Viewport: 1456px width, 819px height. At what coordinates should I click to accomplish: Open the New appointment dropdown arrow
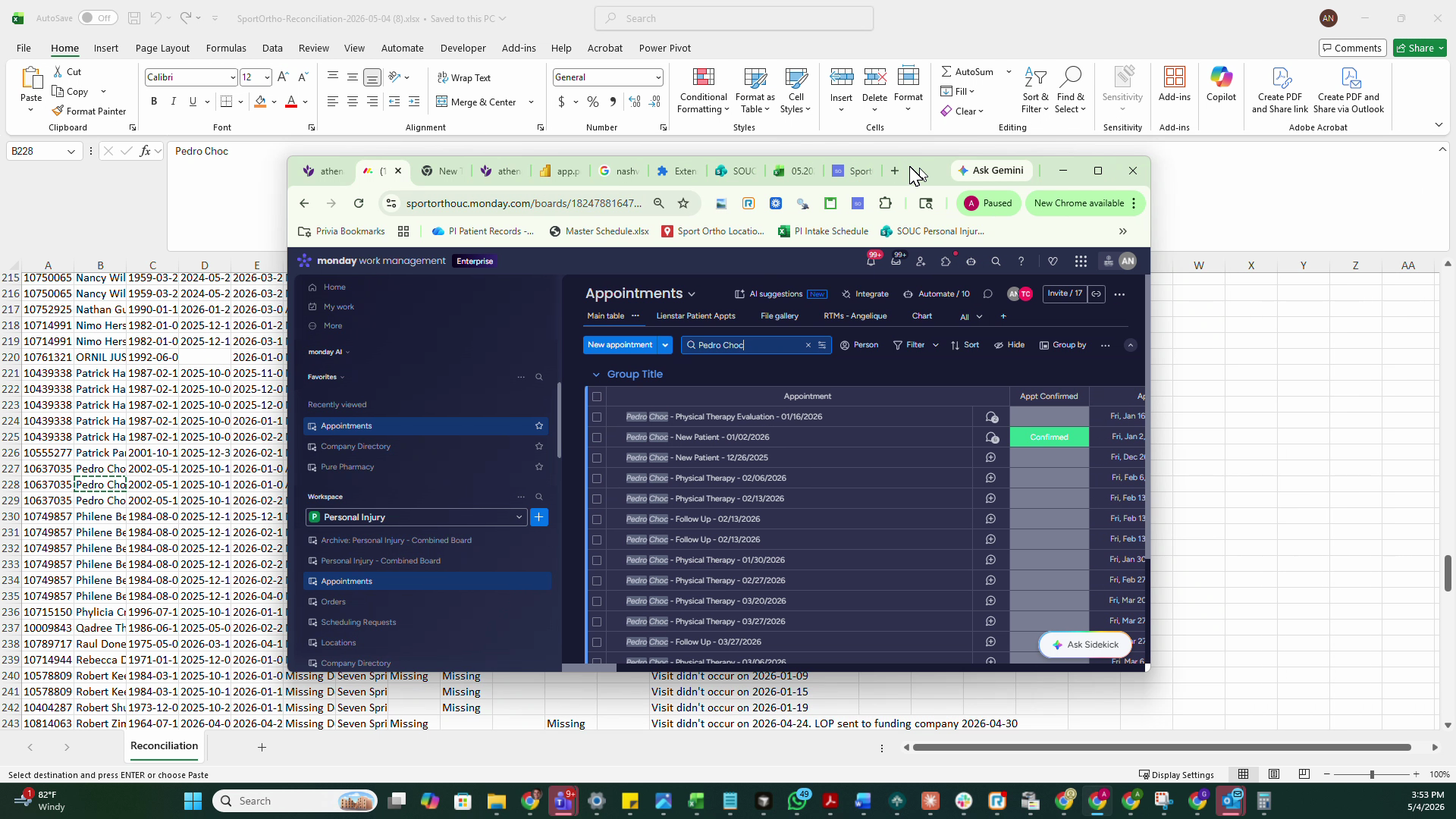click(665, 345)
